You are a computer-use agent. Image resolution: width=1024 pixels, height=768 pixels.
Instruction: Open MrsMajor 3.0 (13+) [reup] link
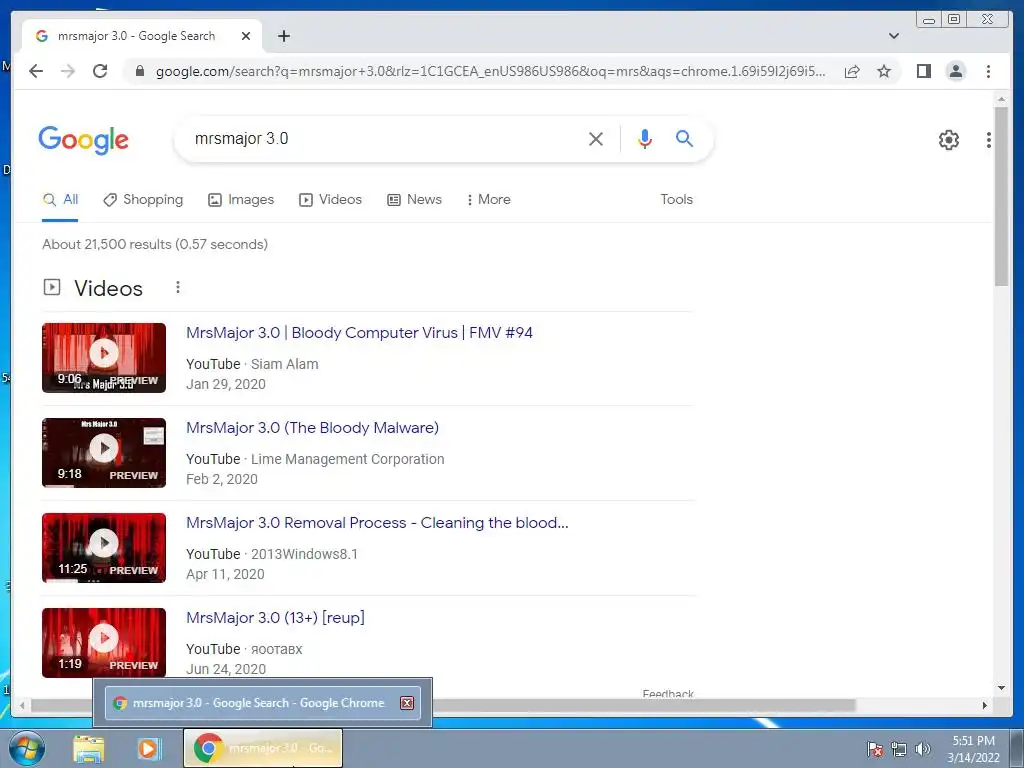275,618
